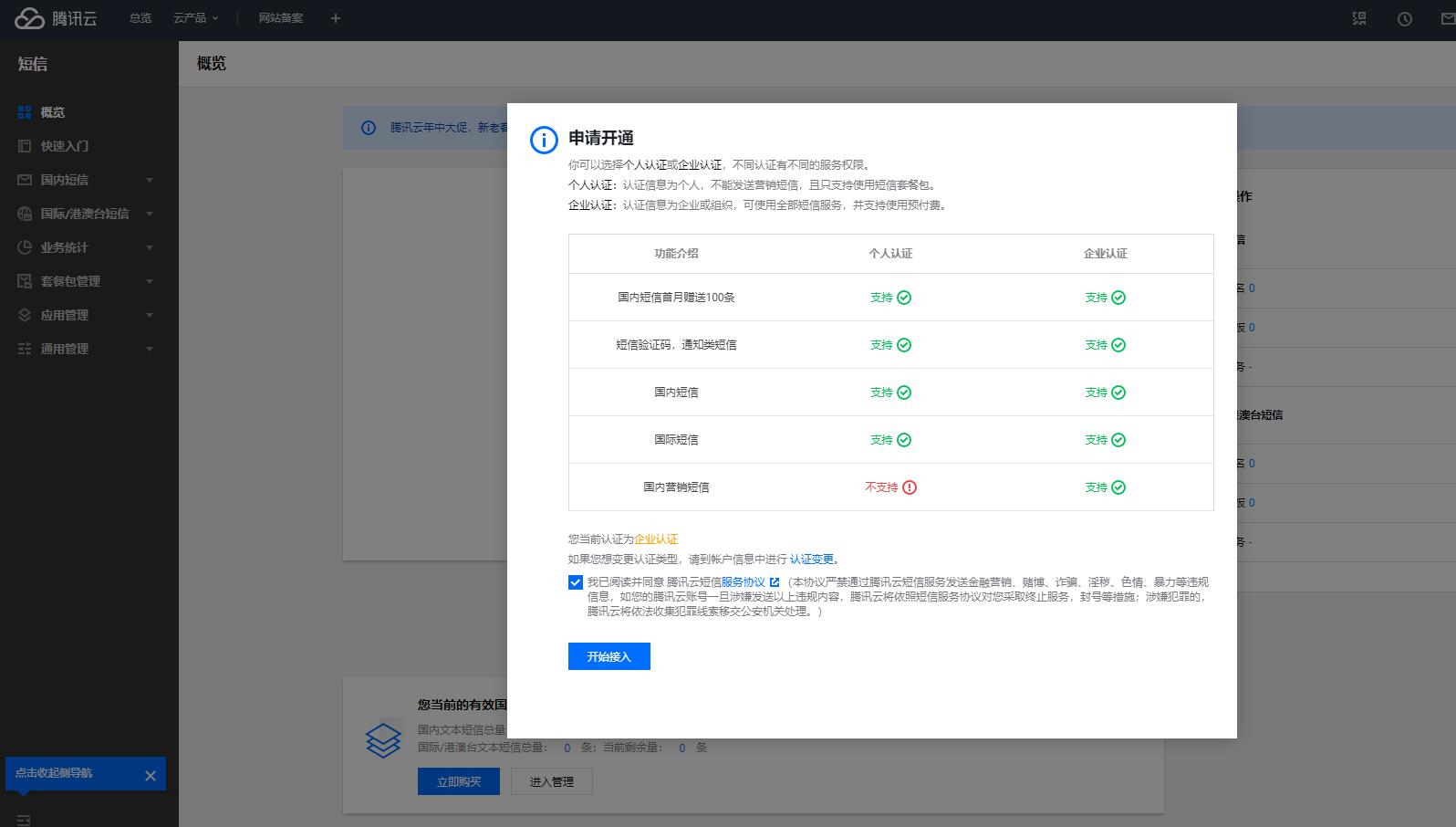Viewport: 1456px width, 827px height.
Task: Click the plus icon next to 网站备案
Action: click(336, 18)
